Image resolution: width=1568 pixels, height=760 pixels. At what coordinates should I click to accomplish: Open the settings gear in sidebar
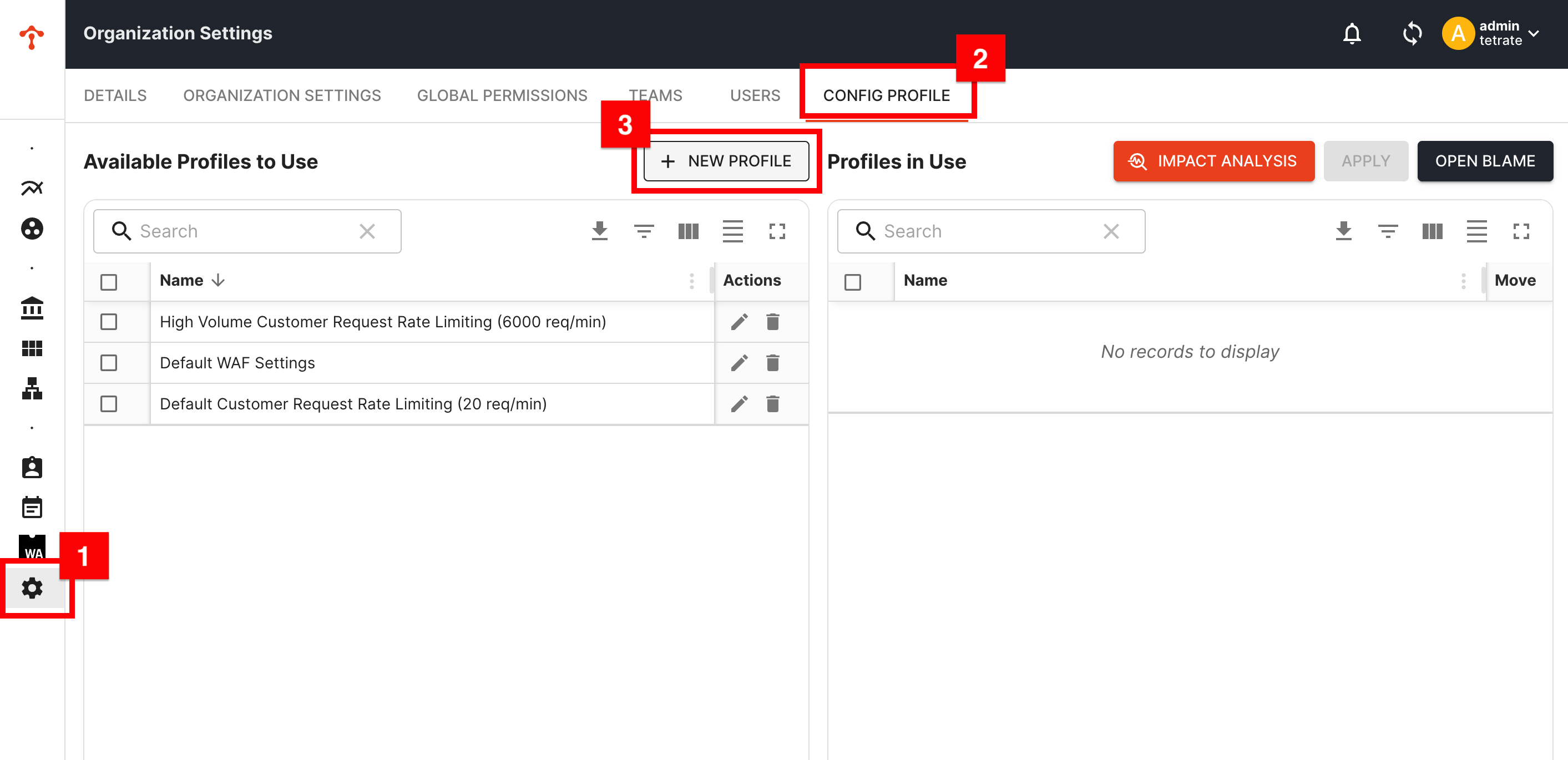32,588
